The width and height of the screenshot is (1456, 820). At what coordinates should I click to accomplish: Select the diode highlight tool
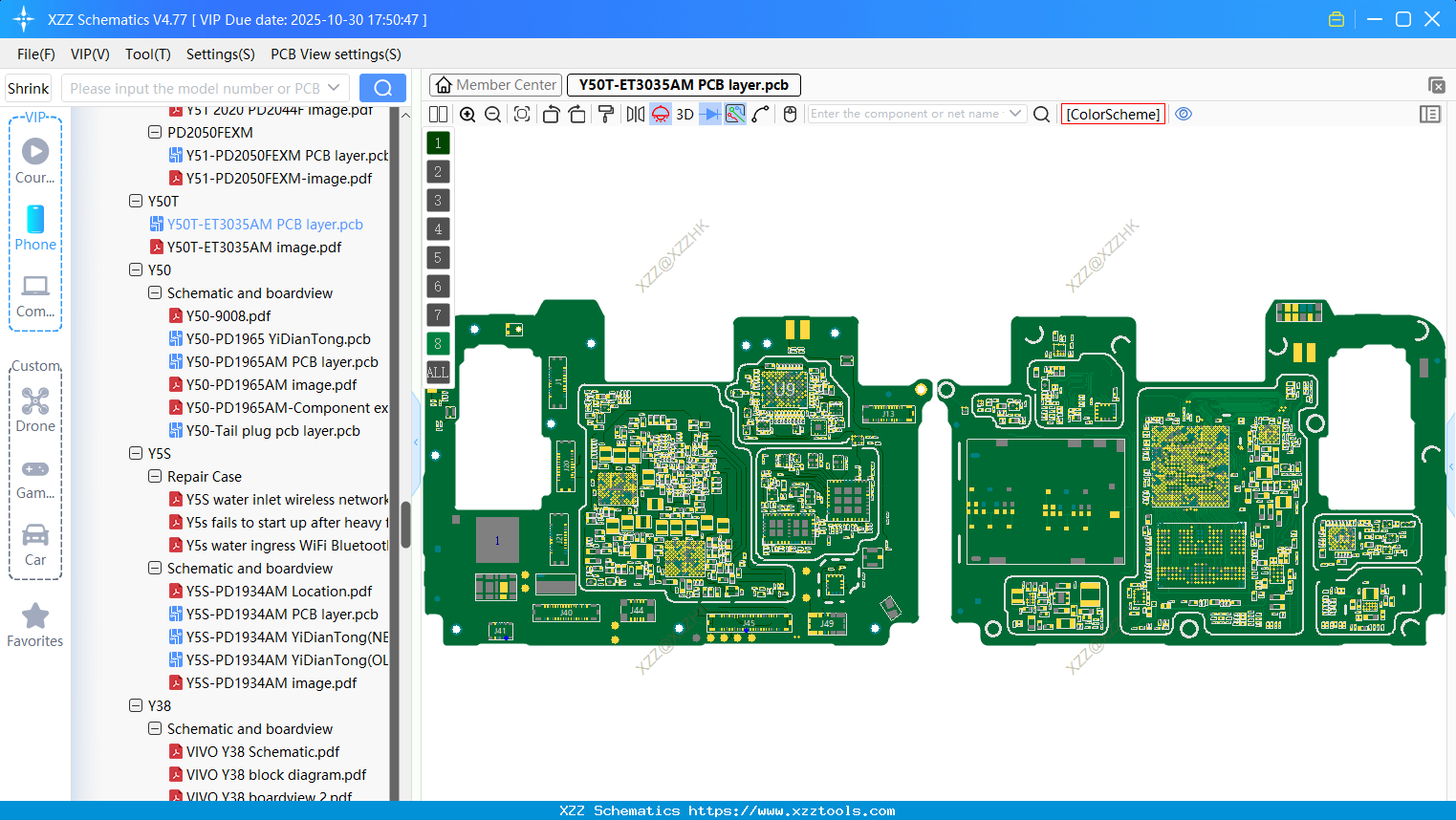tap(709, 114)
